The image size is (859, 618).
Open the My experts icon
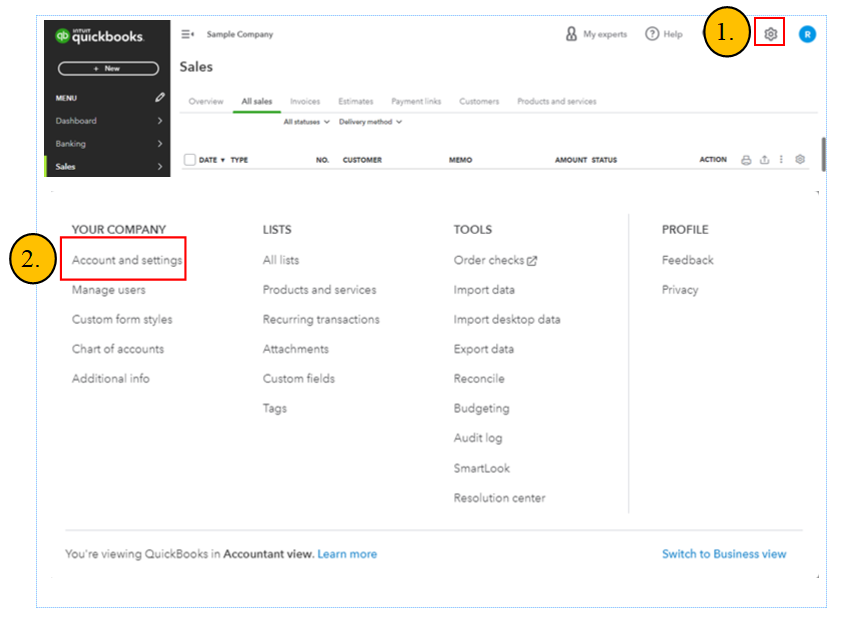tap(572, 34)
